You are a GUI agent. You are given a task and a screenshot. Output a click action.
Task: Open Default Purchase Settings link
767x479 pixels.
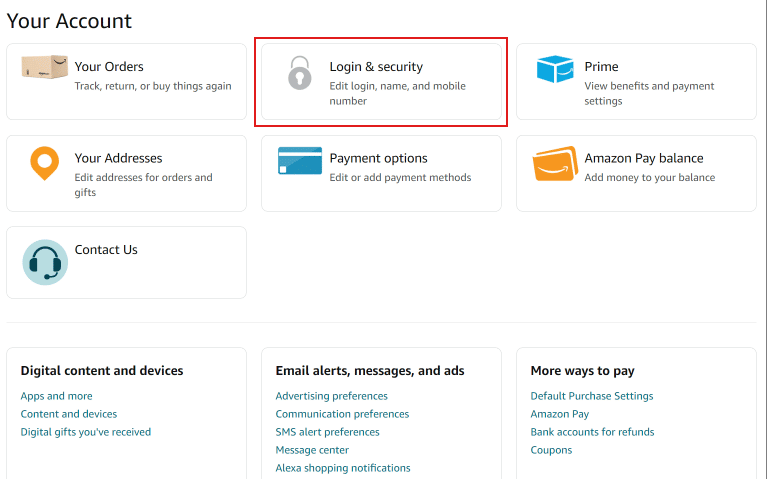592,396
